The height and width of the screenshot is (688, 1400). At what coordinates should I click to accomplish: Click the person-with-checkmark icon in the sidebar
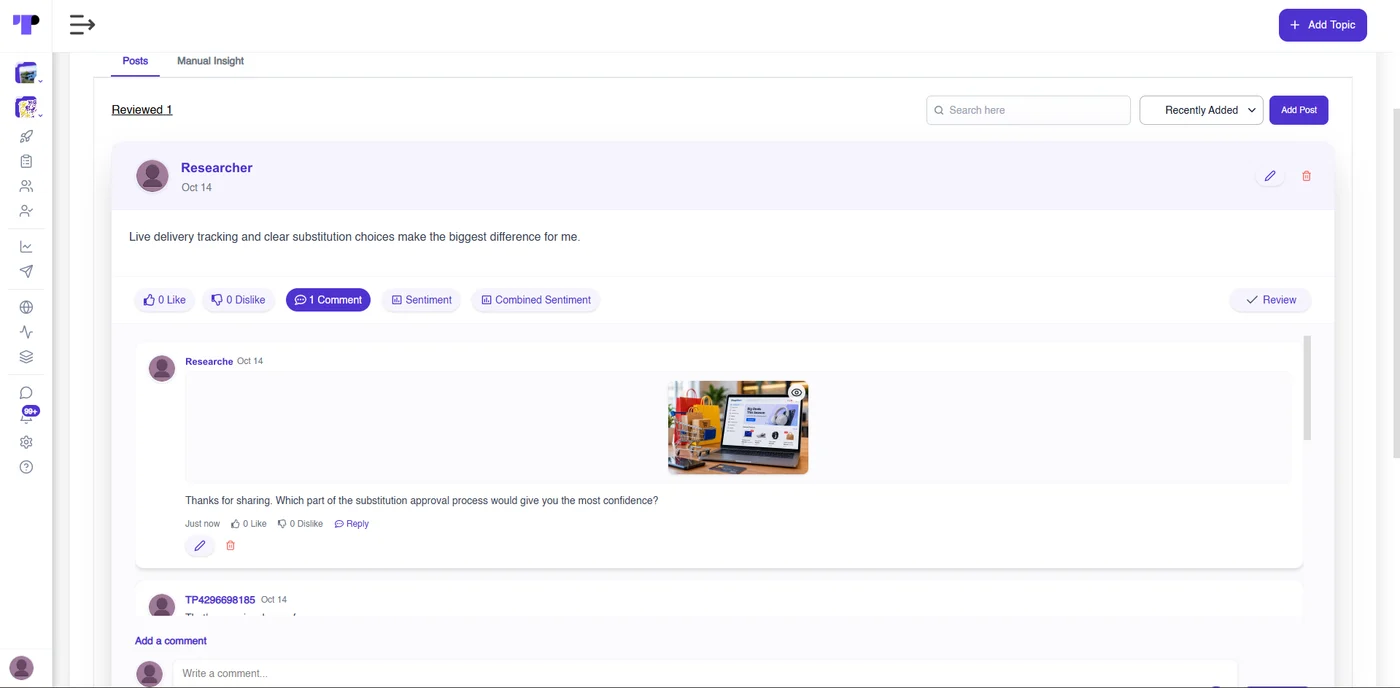pos(26,211)
